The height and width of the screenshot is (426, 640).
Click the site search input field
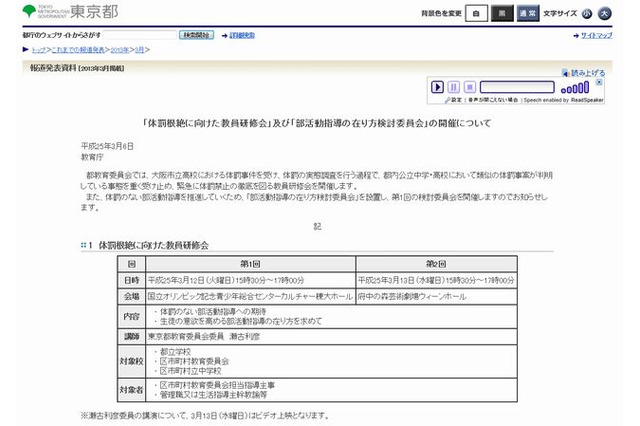point(140,35)
